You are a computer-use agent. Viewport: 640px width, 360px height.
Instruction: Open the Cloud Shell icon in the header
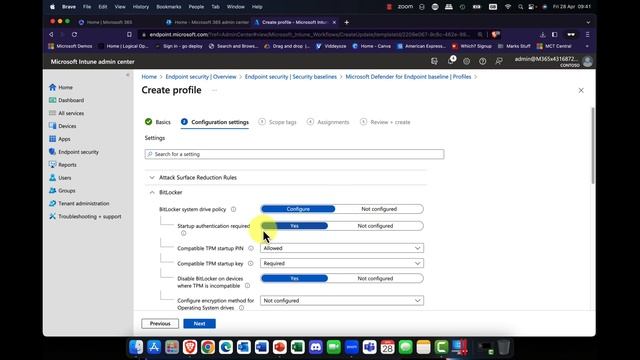pos(434,61)
